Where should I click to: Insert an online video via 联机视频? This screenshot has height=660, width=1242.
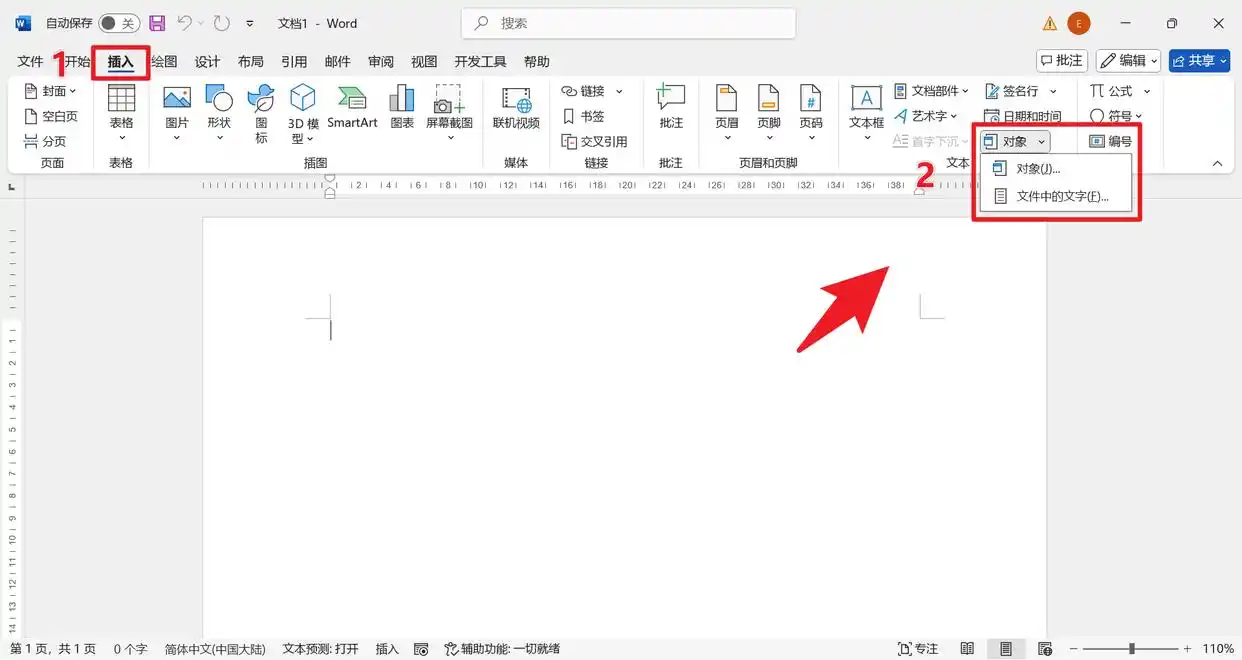pyautogui.click(x=515, y=108)
